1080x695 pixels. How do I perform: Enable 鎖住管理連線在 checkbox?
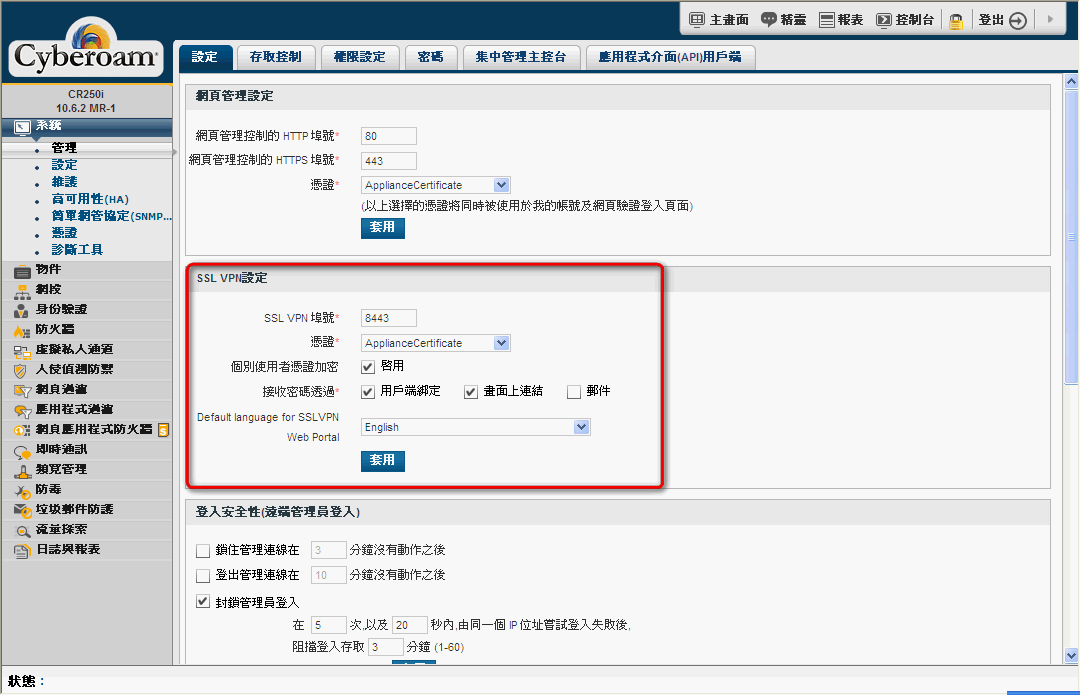tap(202, 550)
